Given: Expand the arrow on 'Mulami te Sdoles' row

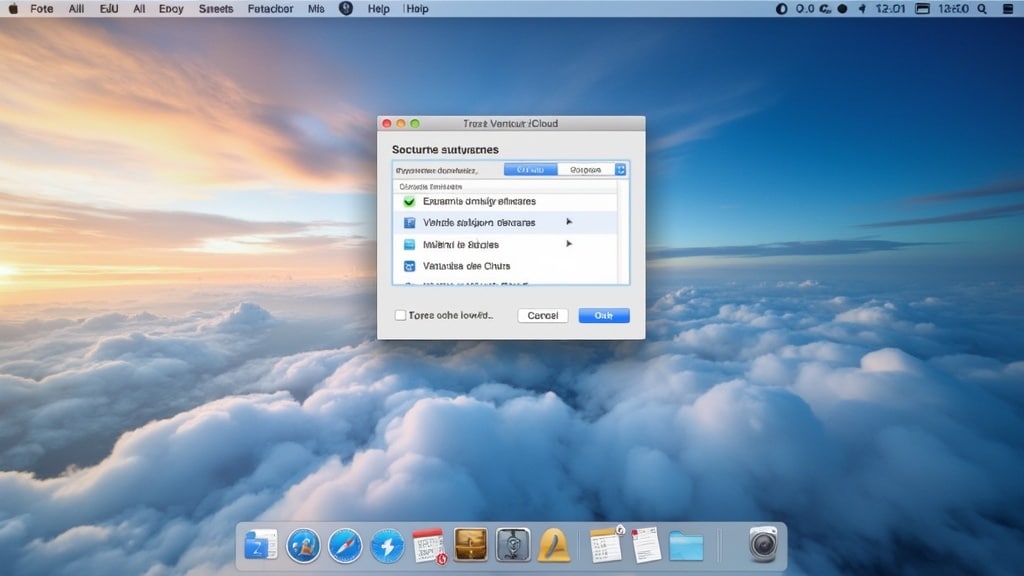Looking at the screenshot, I should (x=569, y=244).
